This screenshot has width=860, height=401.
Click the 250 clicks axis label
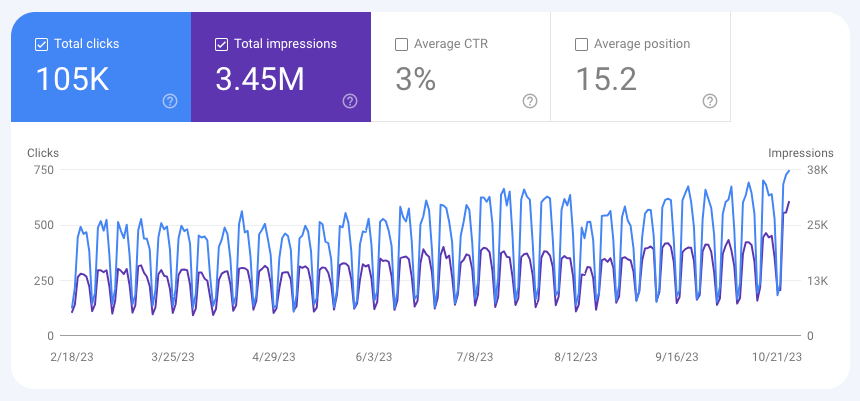44,281
